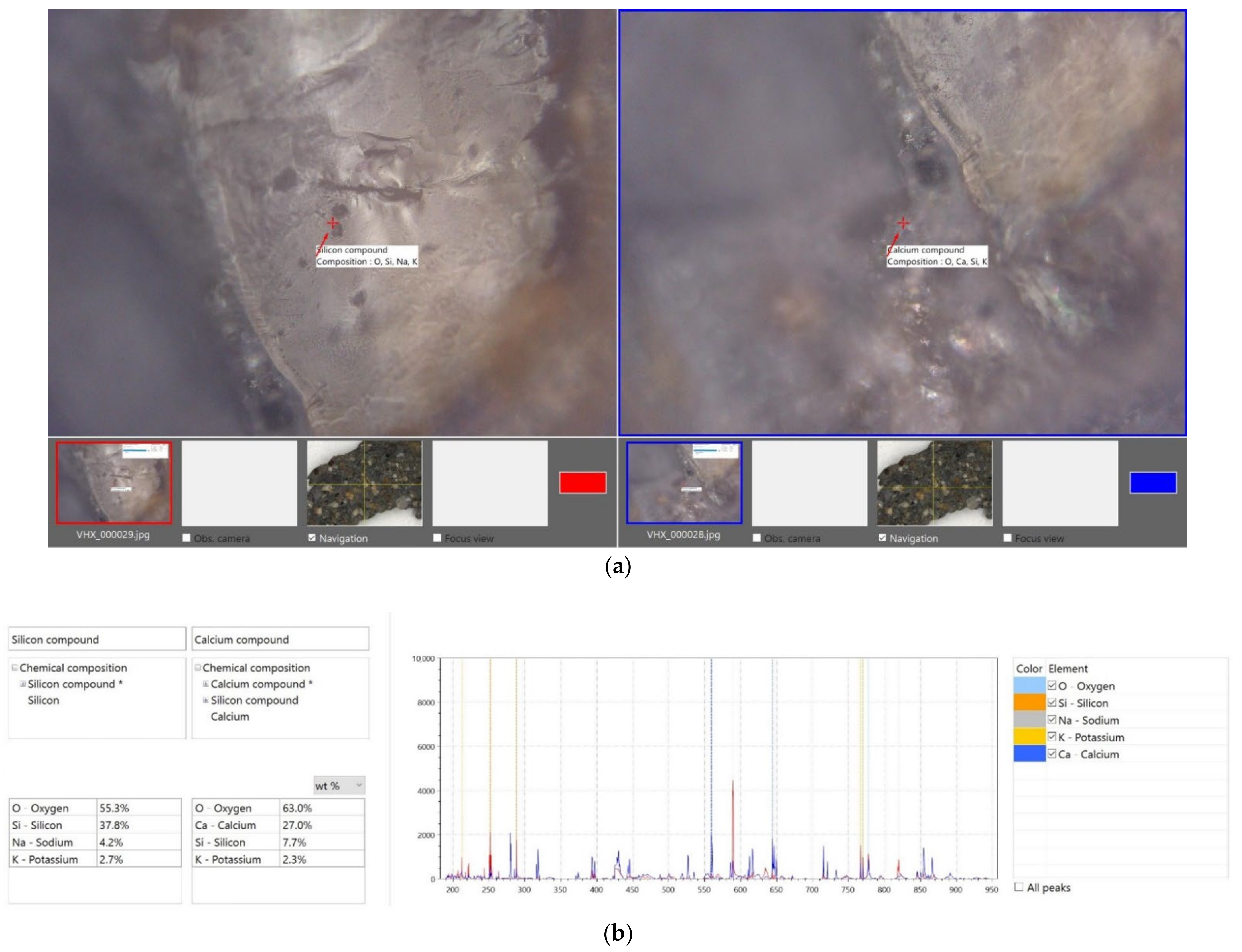This screenshot has height=952, width=1242.
Task: Expand Silicon compound * tree node
Action: click(23, 684)
